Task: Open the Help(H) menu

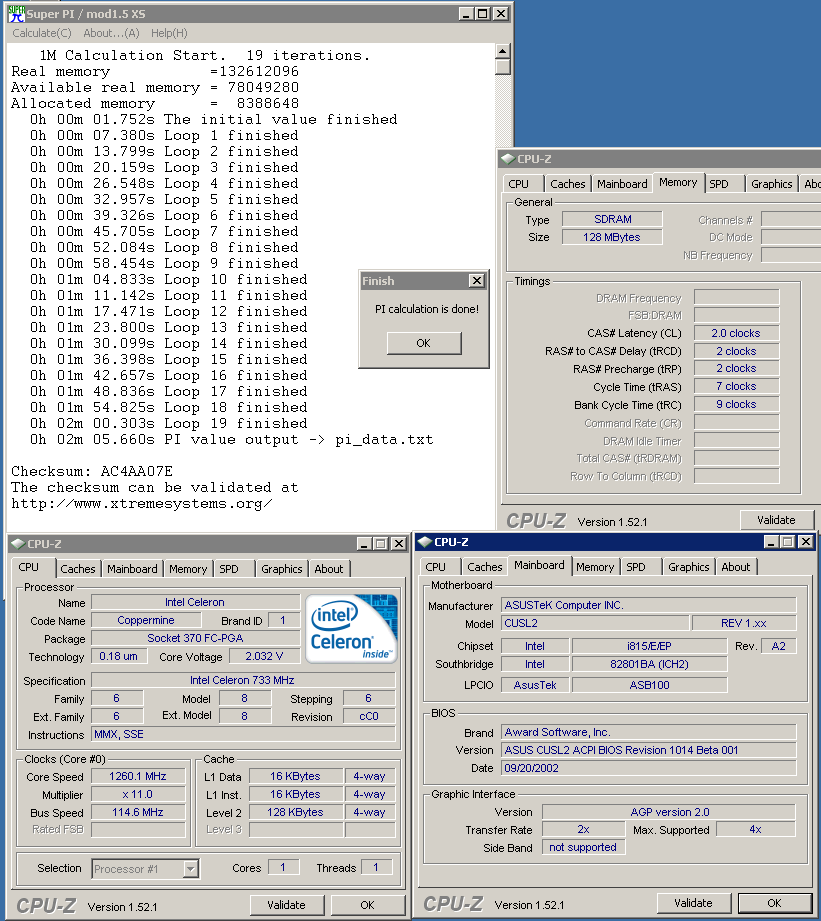Action: click(169, 33)
